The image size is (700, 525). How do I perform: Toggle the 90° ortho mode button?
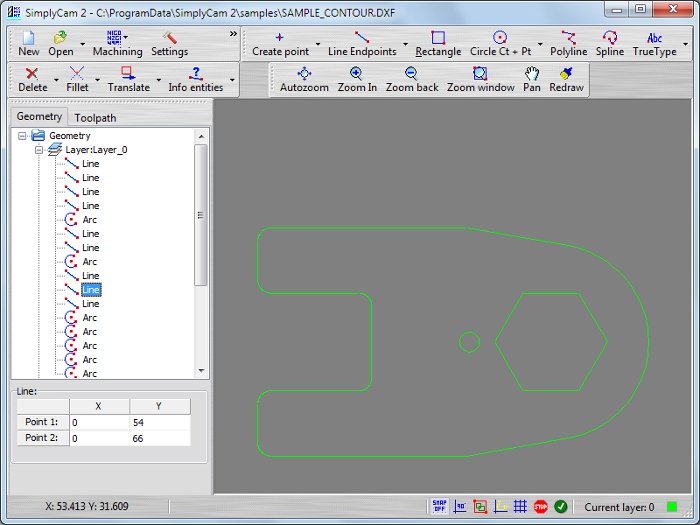[460, 507]
